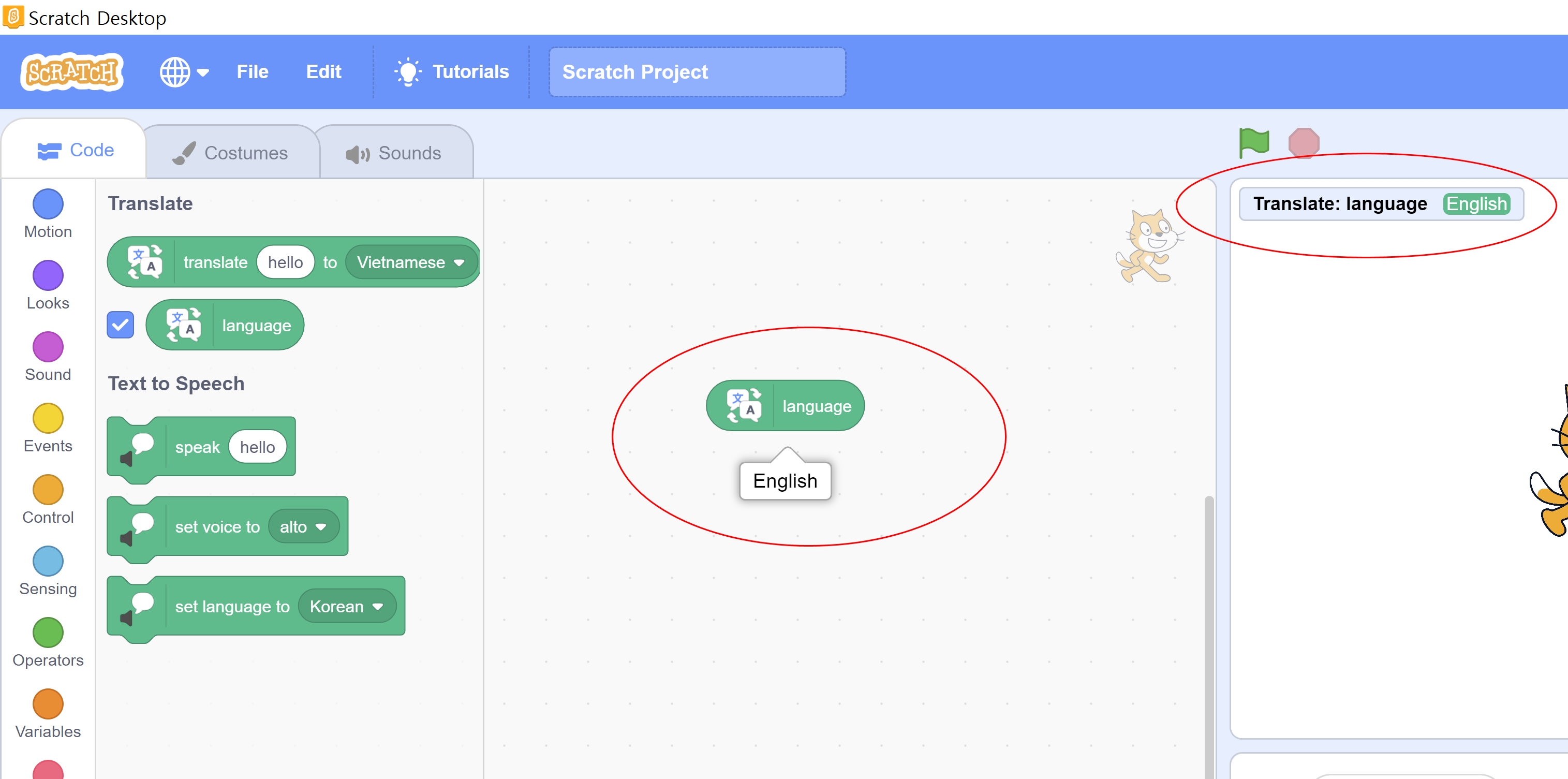Open Tutorials with the lightbulb
Screen dimensions: 1568x779
point(452,72)
